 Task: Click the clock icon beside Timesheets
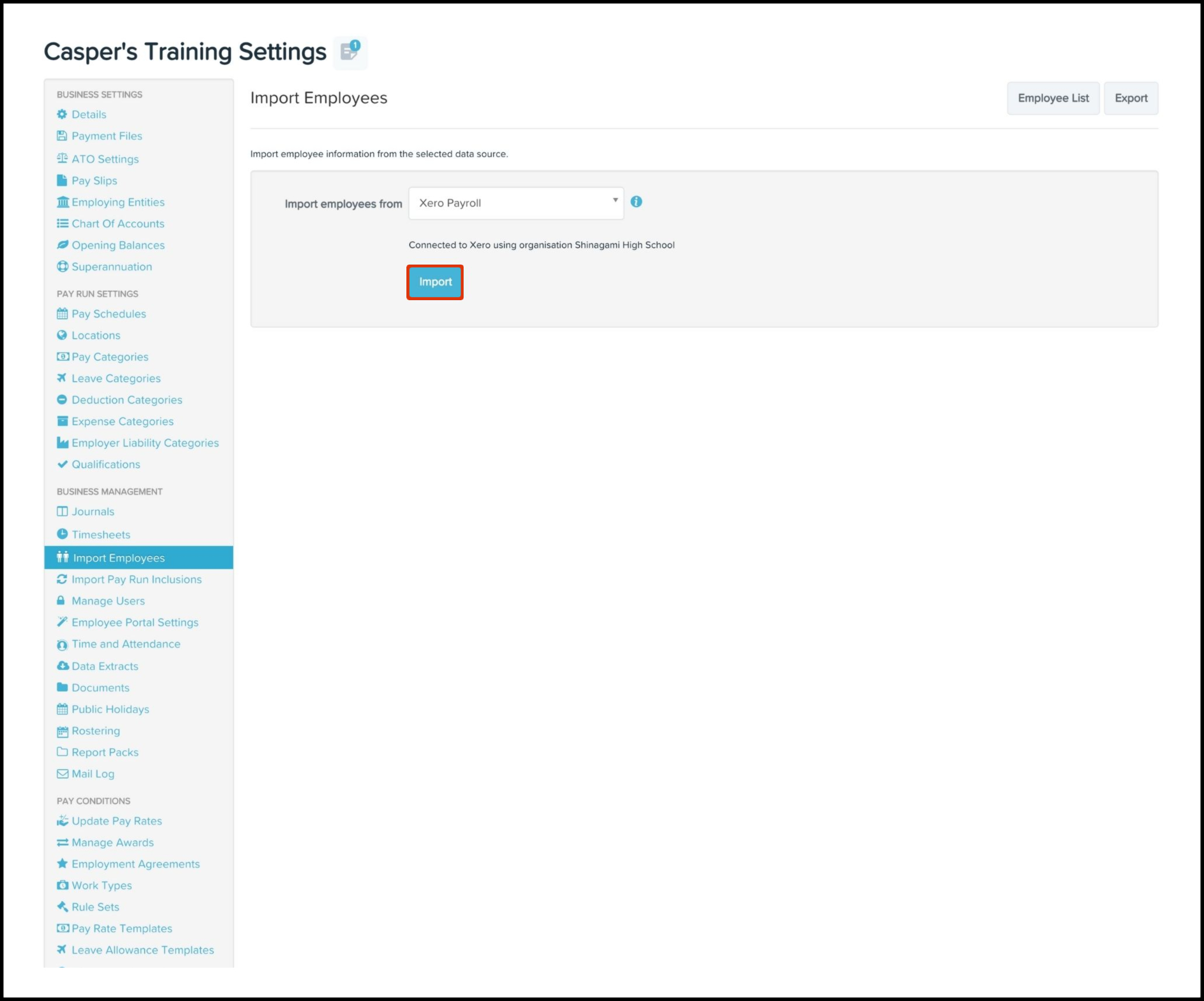click(x=62, y=534)
